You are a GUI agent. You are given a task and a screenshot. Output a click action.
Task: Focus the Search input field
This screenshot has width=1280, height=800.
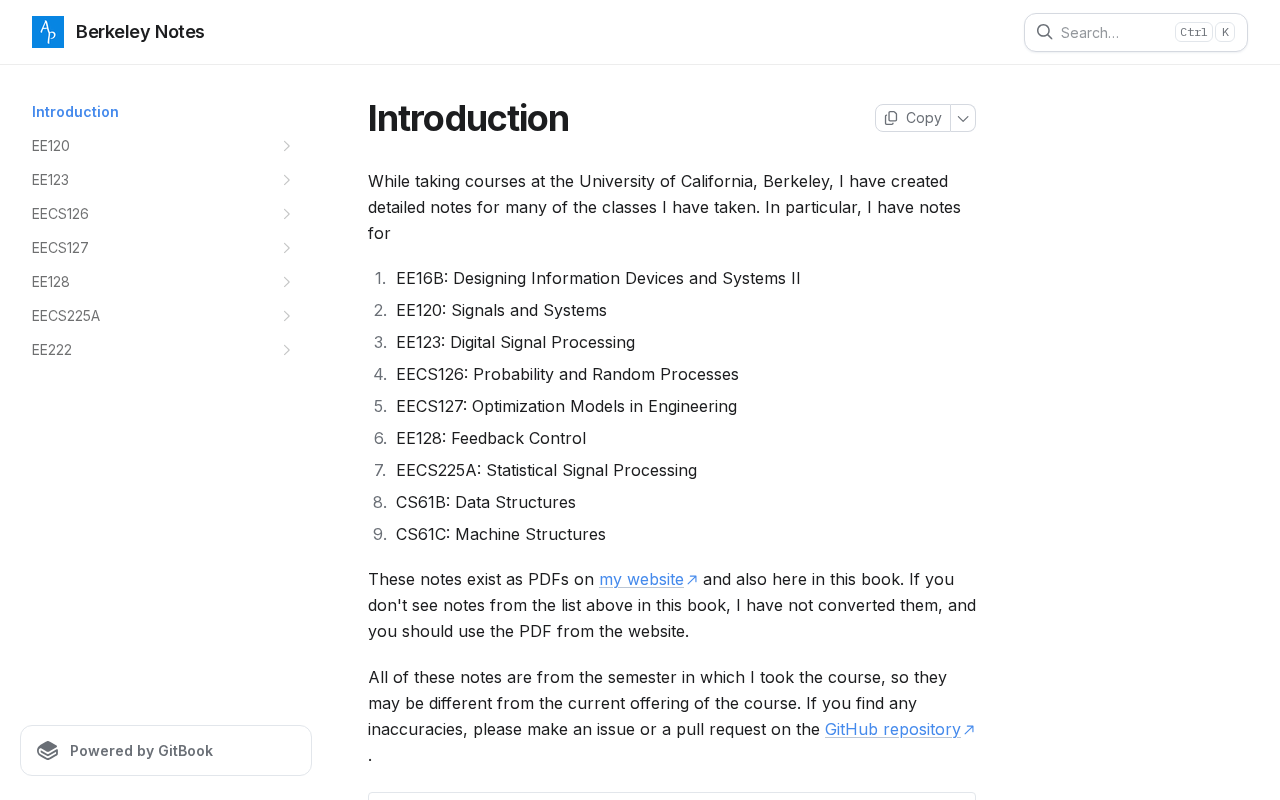coord(1136,32)
